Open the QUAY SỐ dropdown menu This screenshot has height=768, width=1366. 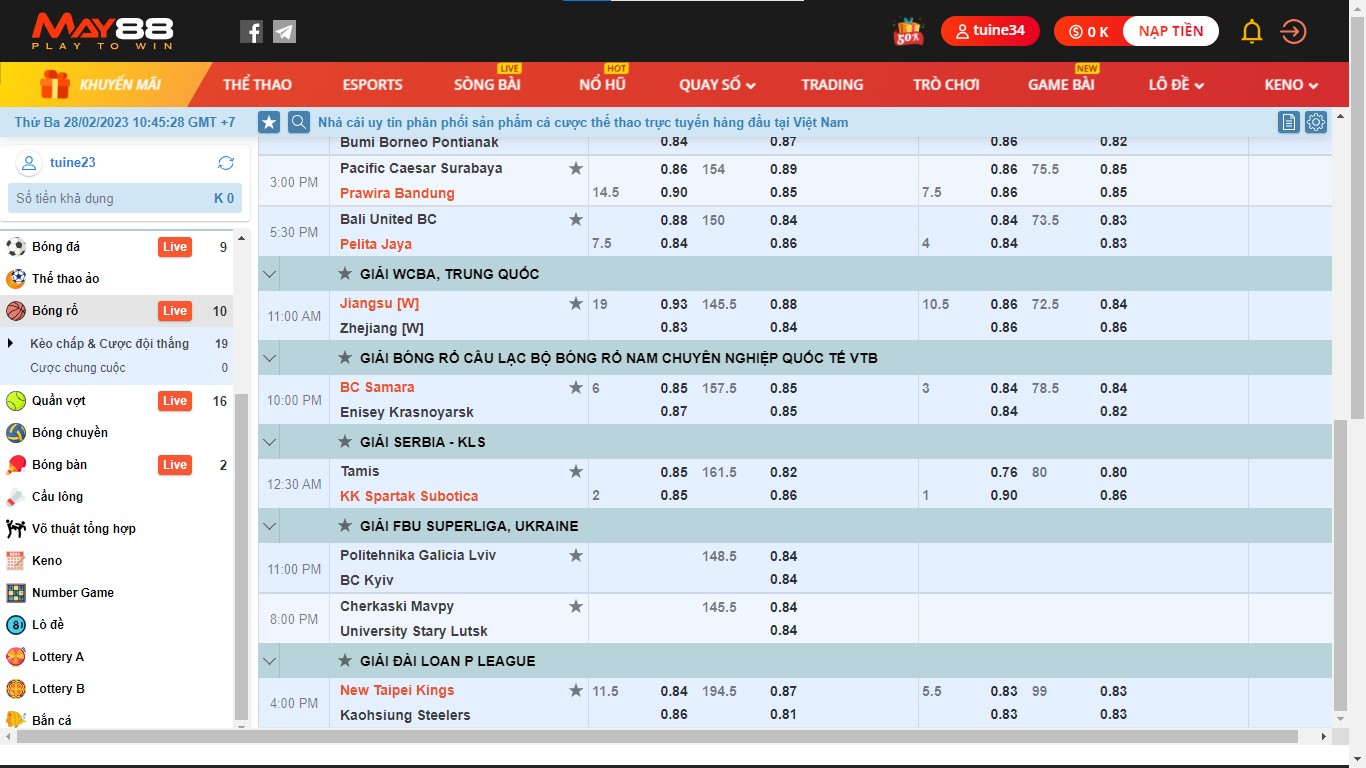pyautogui.click(x=717, y=85)
